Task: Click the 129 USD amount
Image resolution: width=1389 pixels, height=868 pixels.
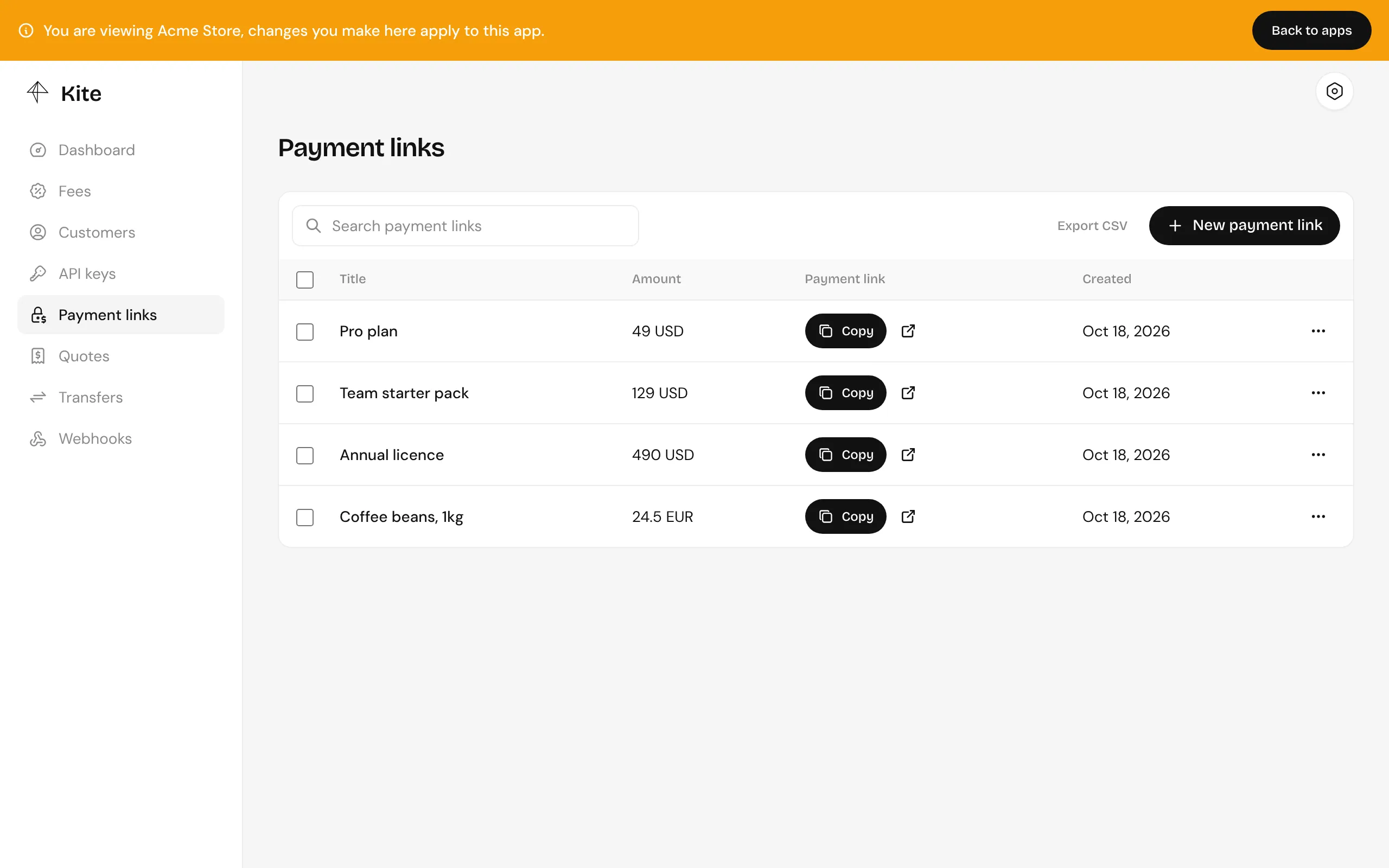Action: [659, 393]
